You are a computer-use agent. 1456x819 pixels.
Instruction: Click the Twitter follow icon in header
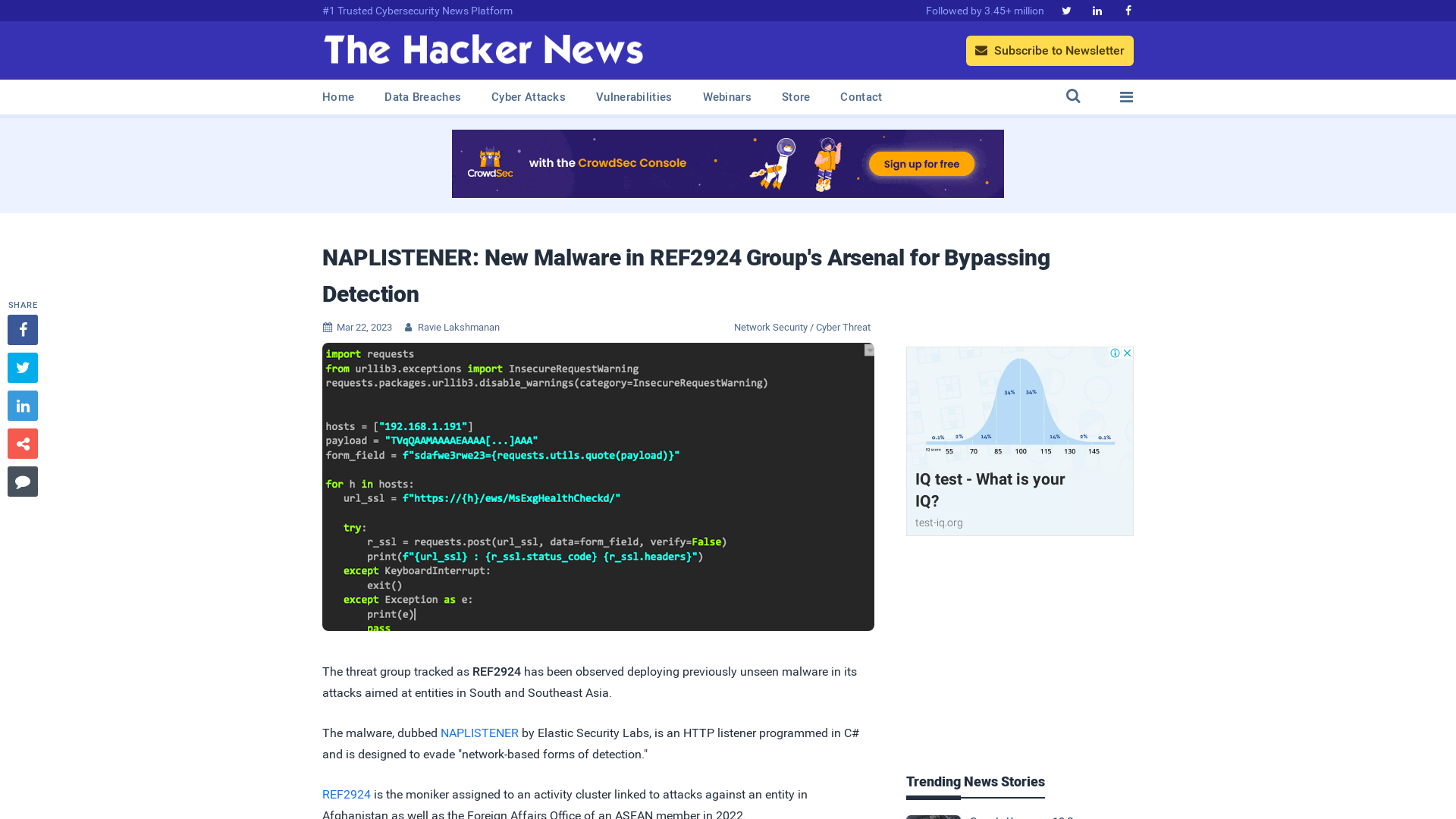(1066, 10)
